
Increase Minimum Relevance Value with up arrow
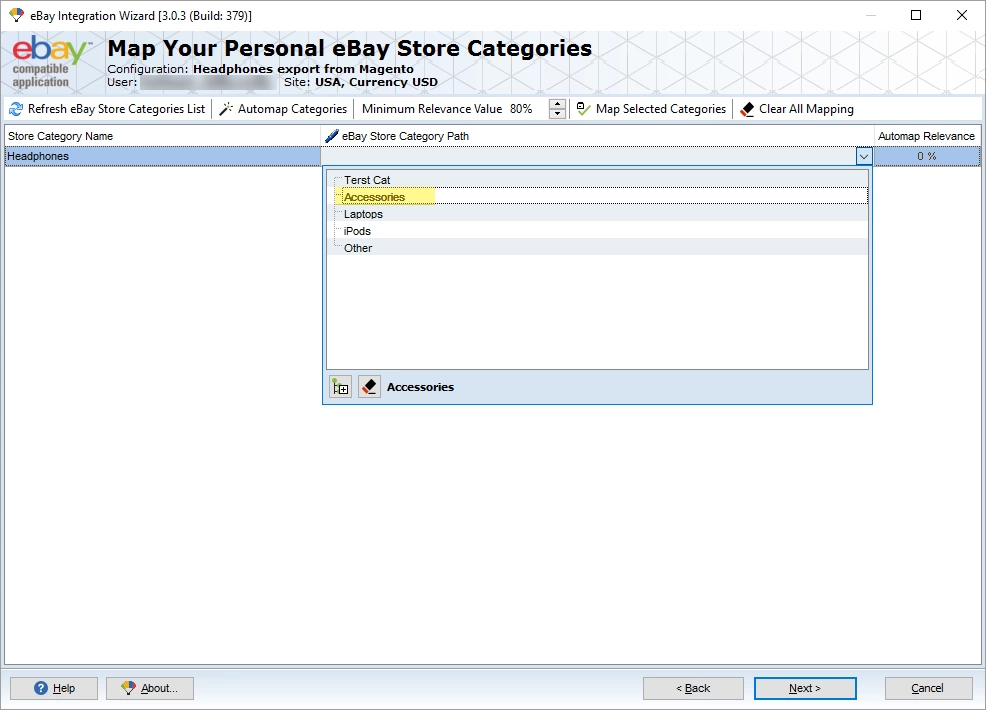557,104
